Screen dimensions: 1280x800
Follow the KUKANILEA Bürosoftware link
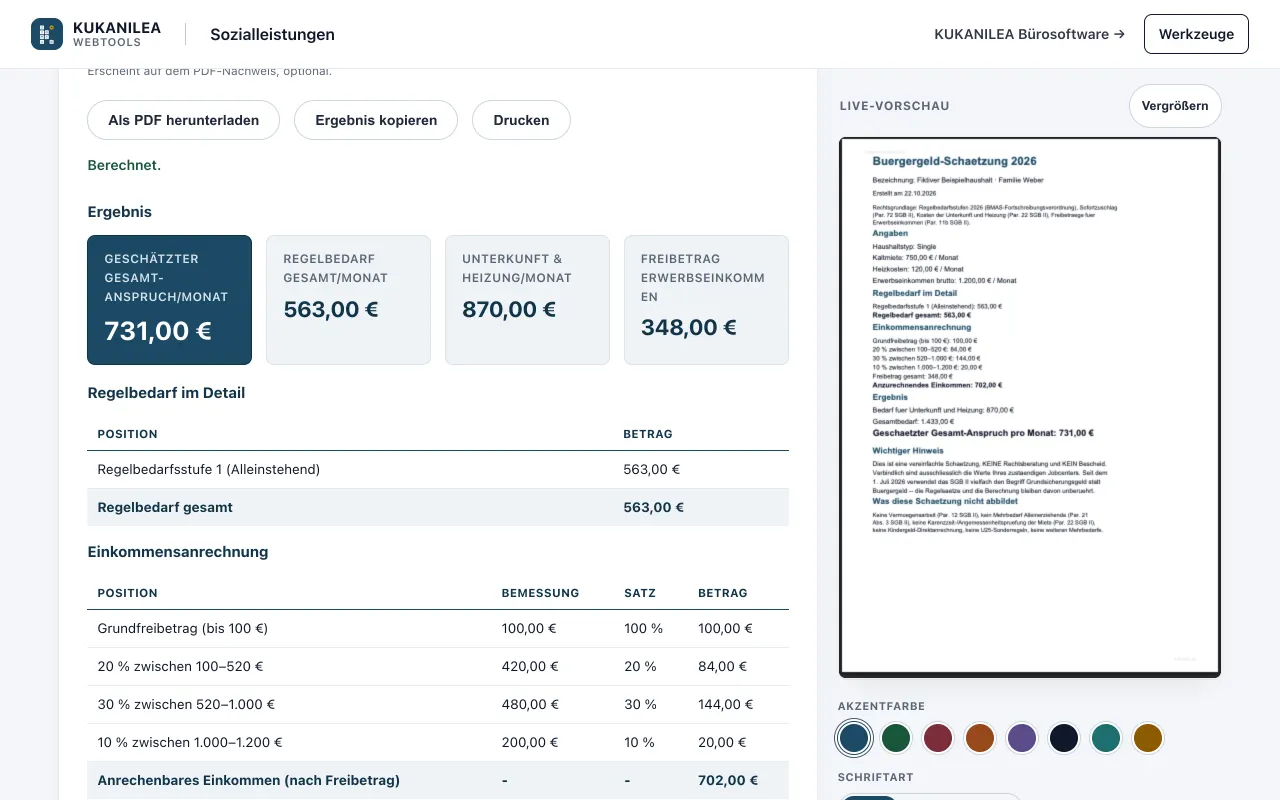point(1029,34)
